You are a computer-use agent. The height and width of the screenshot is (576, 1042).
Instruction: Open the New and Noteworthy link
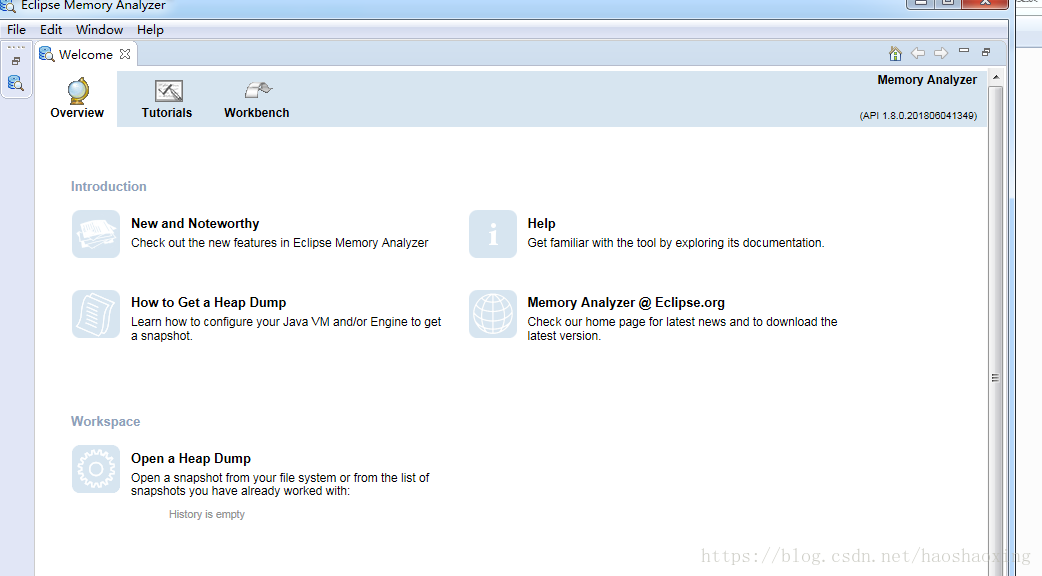195,224
